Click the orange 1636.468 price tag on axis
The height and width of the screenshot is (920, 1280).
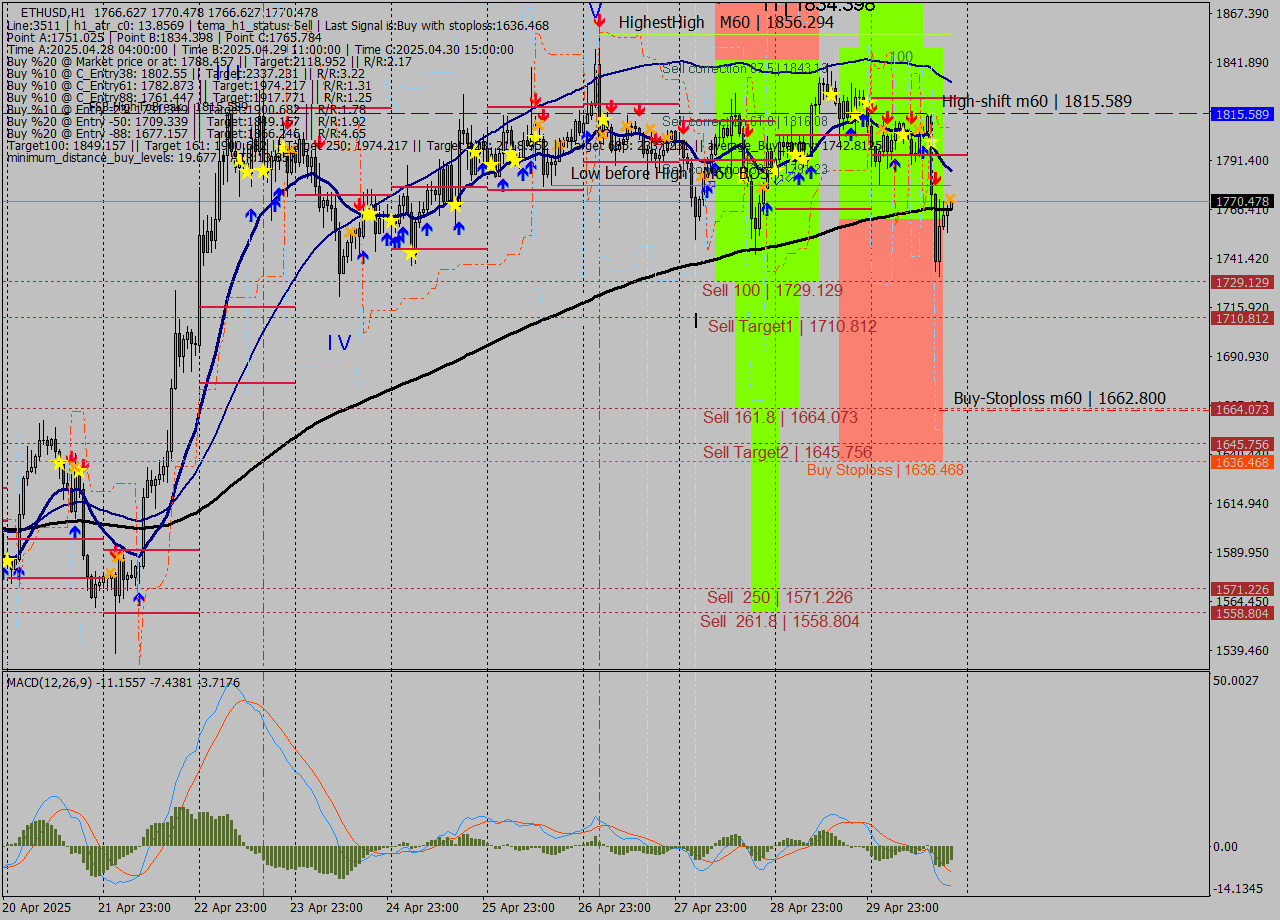click(x=1242, y=462)
